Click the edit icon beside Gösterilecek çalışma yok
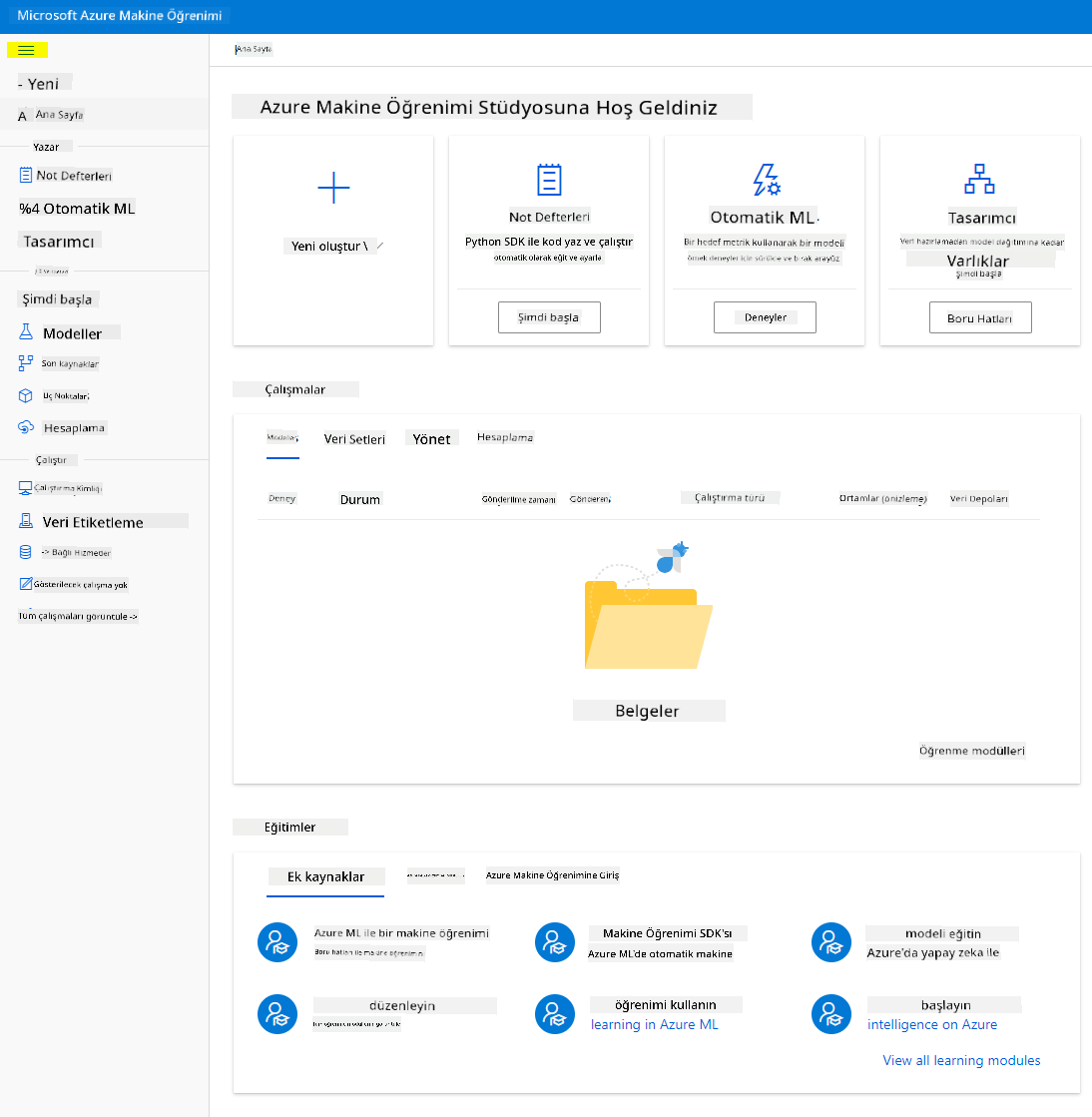Screen dimensions: 1092x1117 tap(26, 584)
